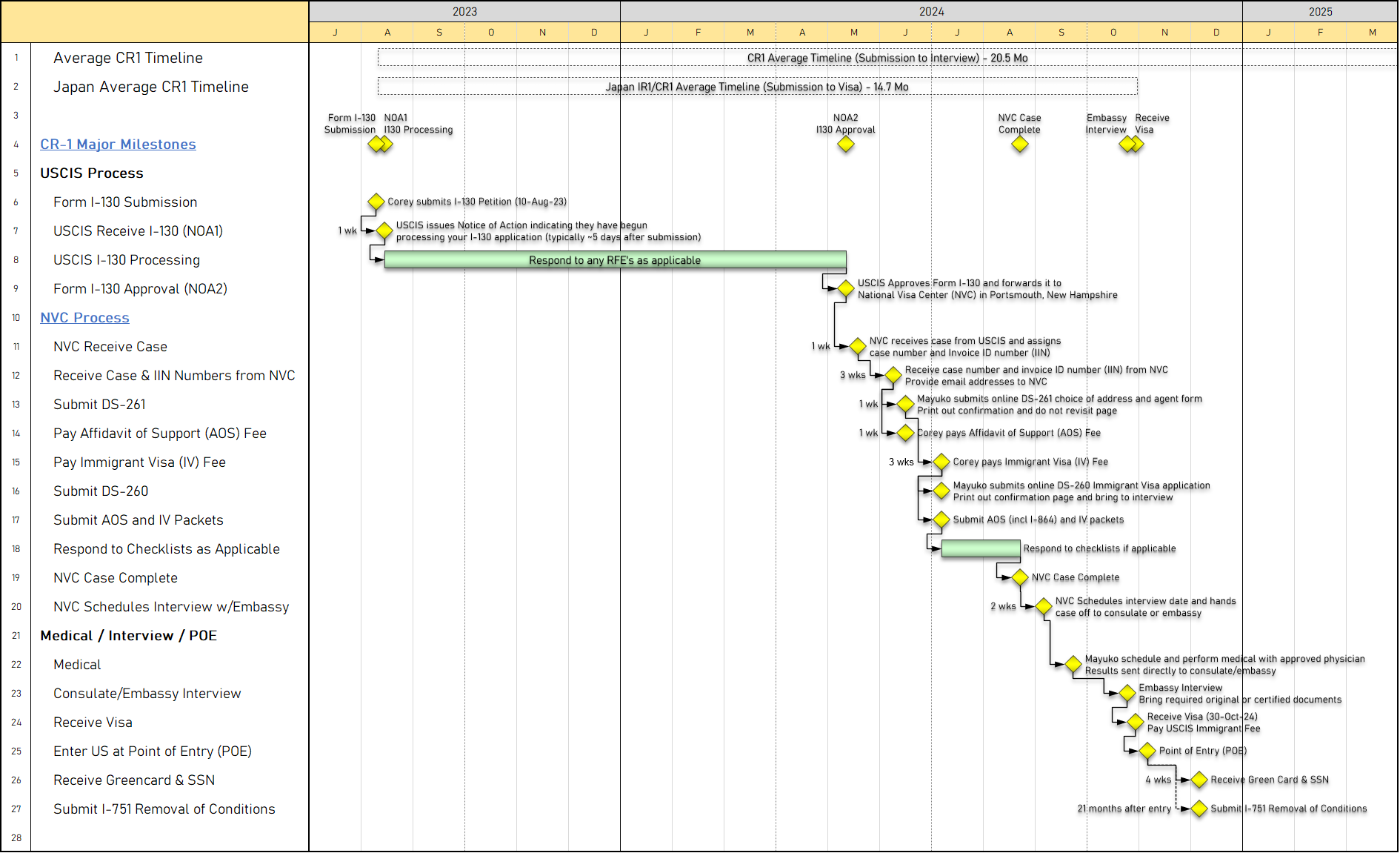Click 'NVC Schedules Interview w/Embassy' row
Viewport: 1400px width, 853px height.
click(171, 607)
